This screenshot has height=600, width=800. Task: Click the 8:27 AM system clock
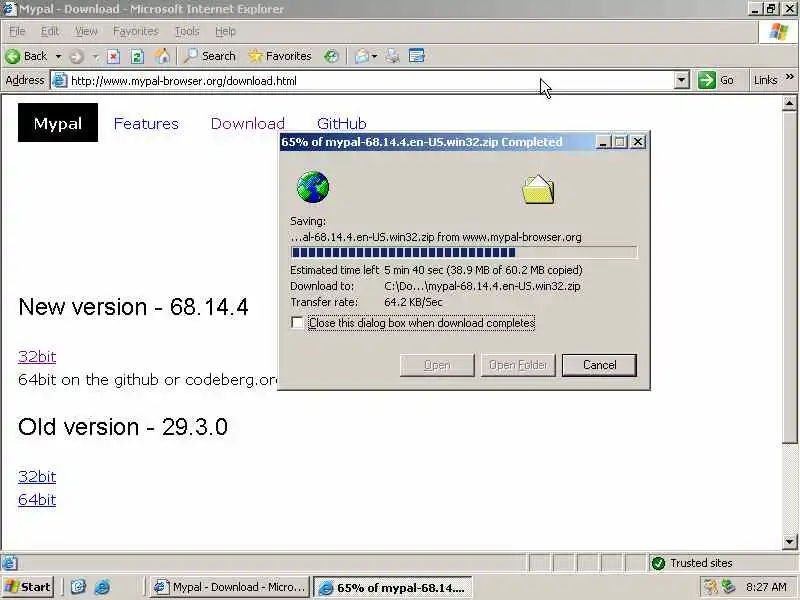(766, 587)
